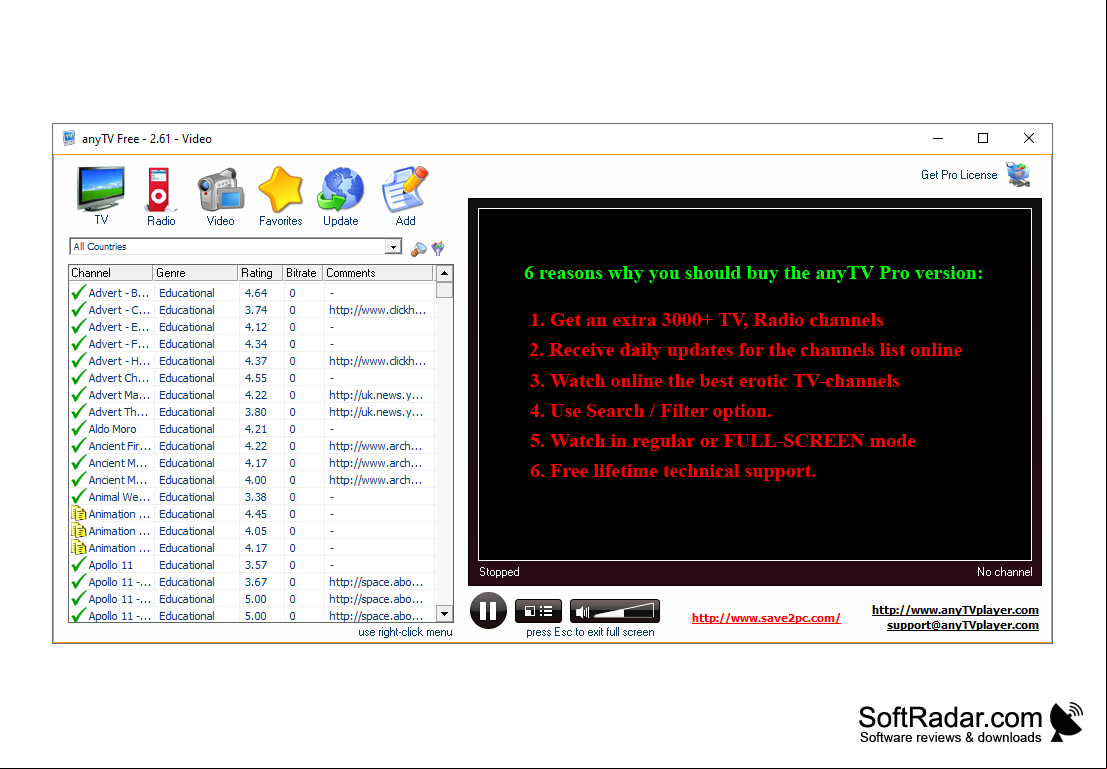Click the filter funnel icon
The image size is (1107, 769).
point(438,249)
